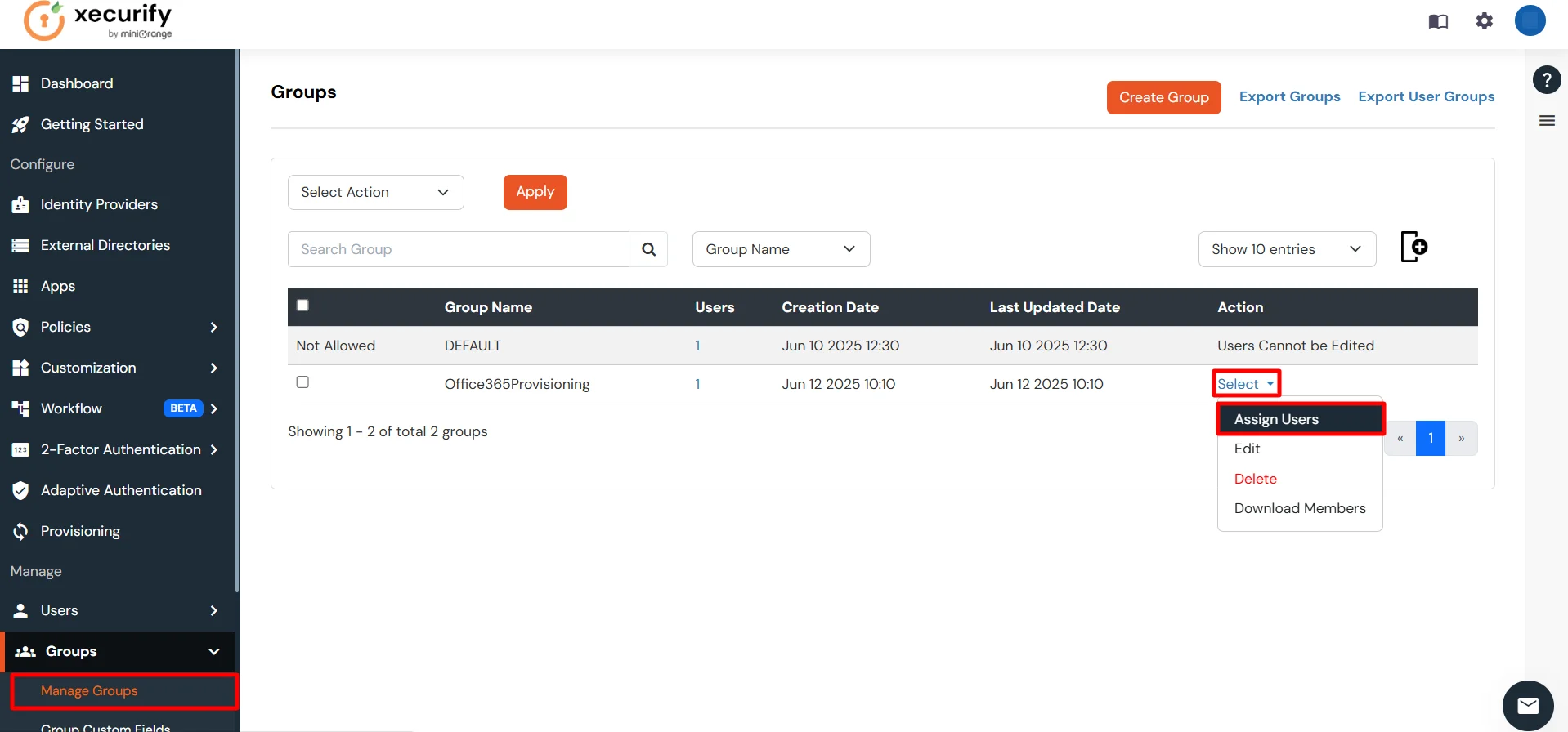The width and height of the screenshot is (1568, 732).
Task: Click the Workflow BETA badge
Action: [x=183, y=408]
